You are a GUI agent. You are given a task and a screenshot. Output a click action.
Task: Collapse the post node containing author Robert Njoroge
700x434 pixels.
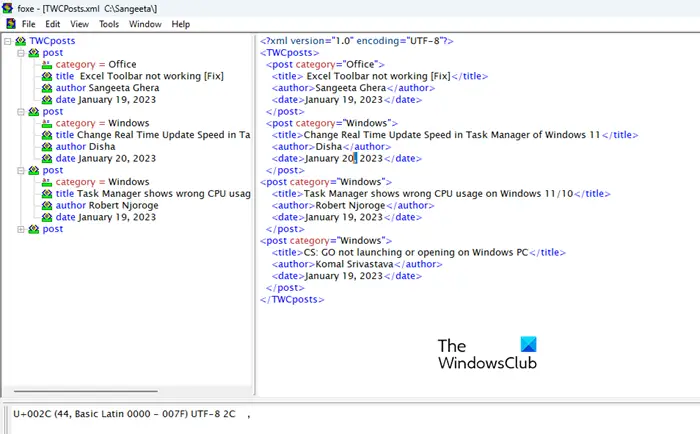click(x=21, y=170)
